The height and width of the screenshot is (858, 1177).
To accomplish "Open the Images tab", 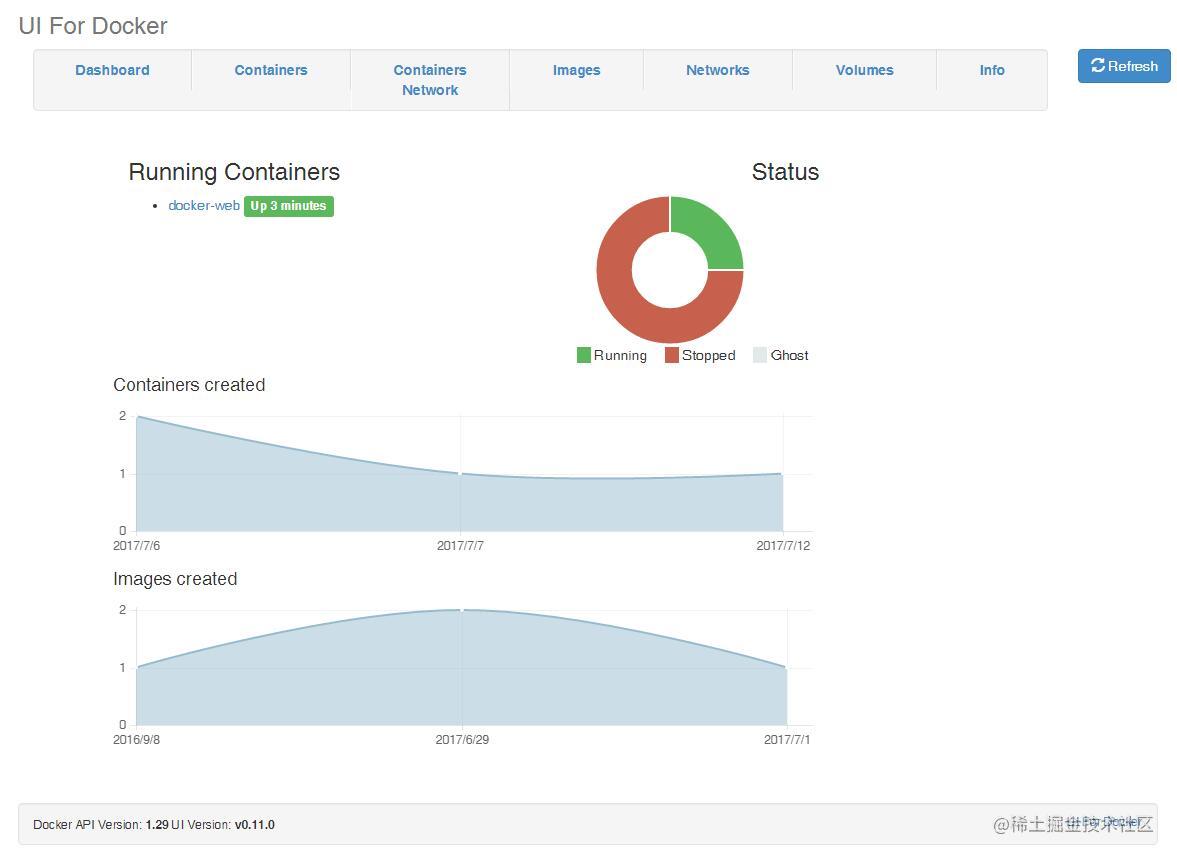I will [576, 70].
